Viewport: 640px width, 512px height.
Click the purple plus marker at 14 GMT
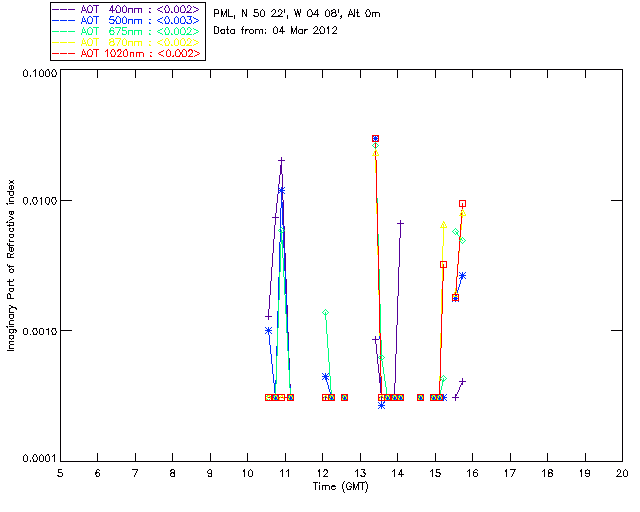pos(400,223)
